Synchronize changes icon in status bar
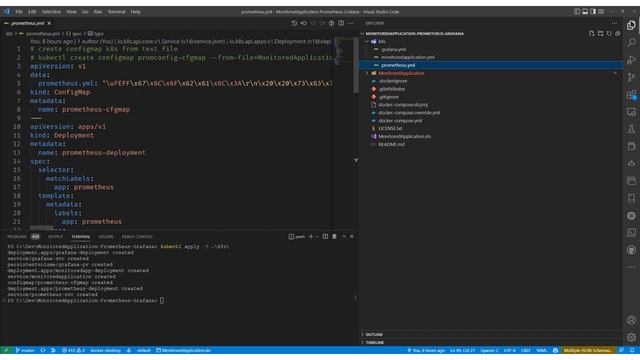The image size is (640, 360). pyautogui.click(x=43, y=350)
